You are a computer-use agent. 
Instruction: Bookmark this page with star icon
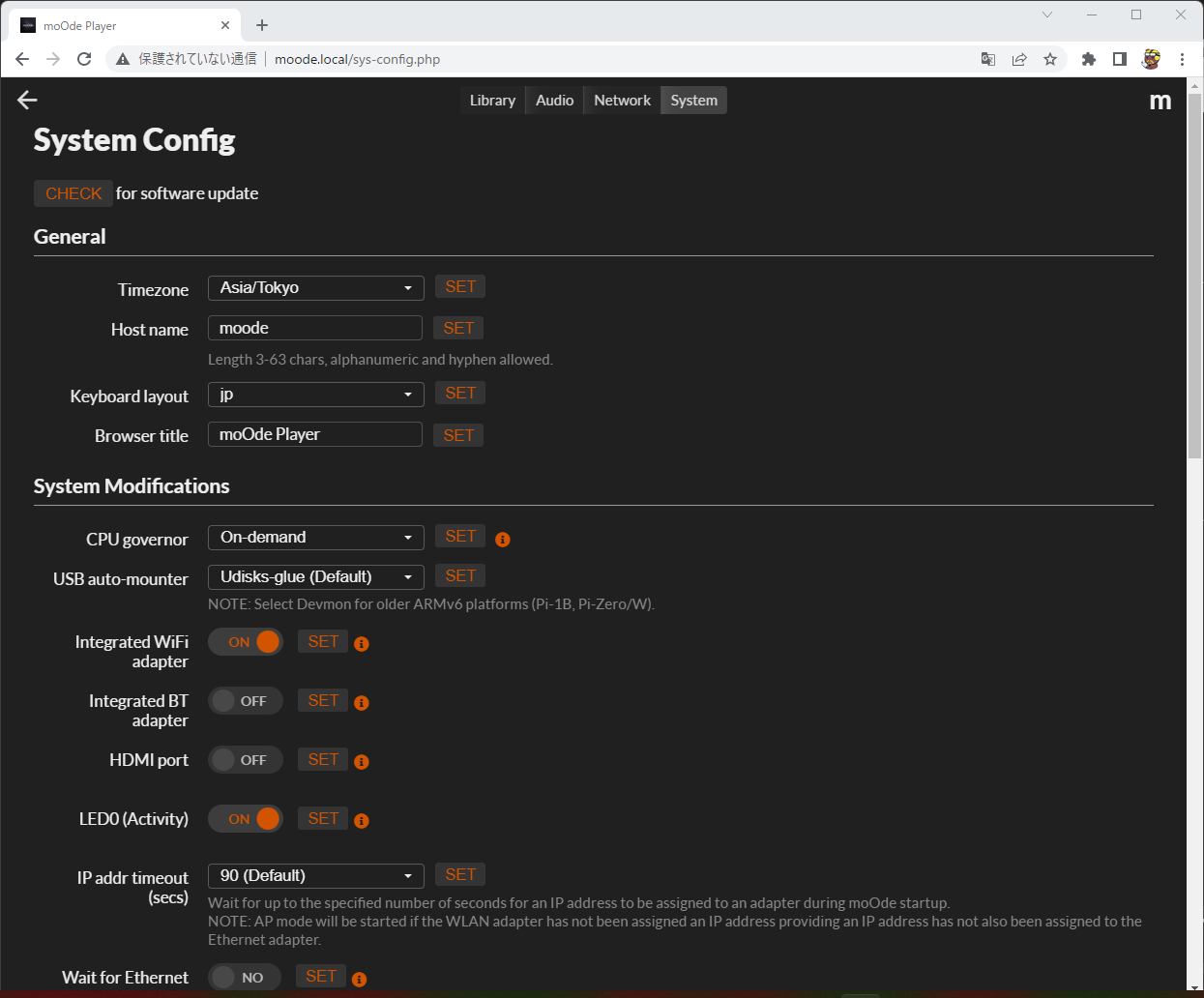1050,59
